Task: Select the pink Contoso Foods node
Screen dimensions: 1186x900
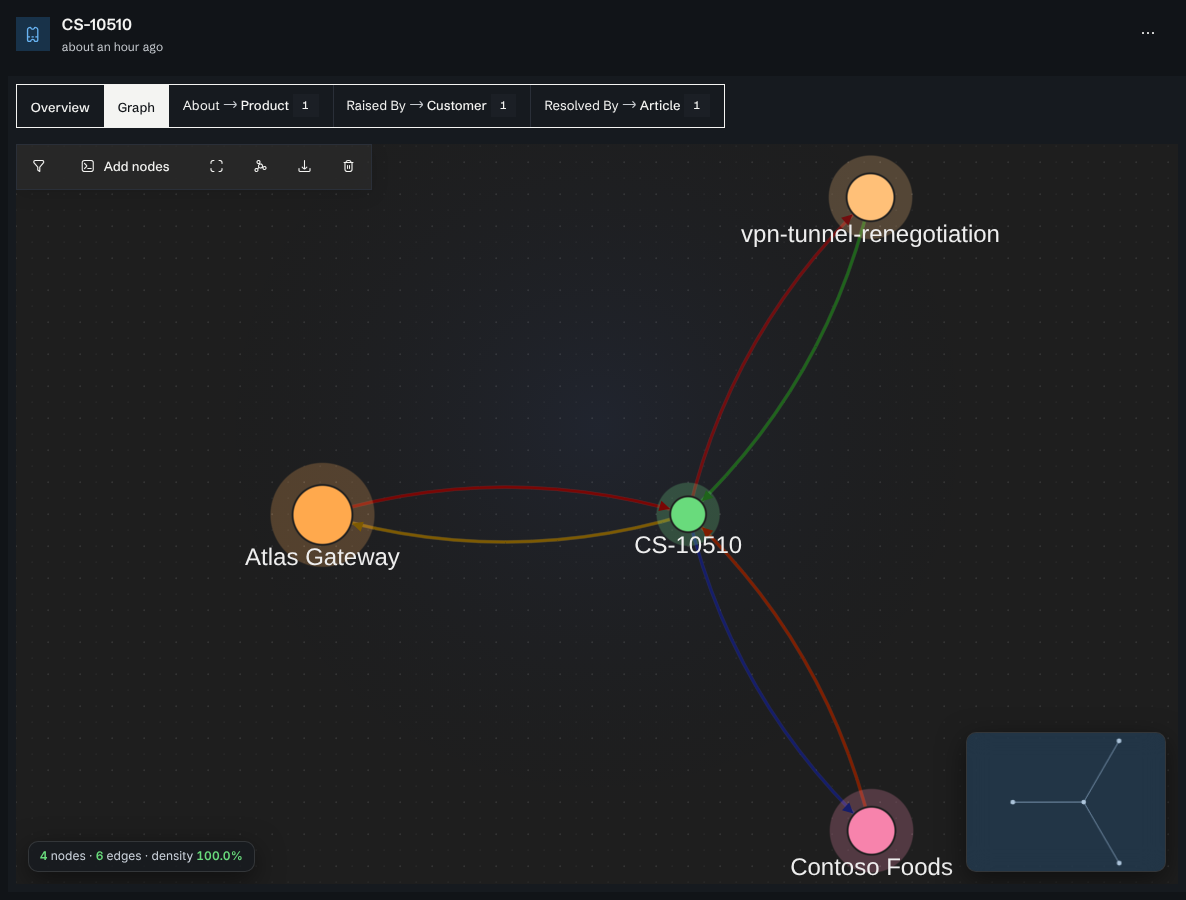Action: (871, 830)
